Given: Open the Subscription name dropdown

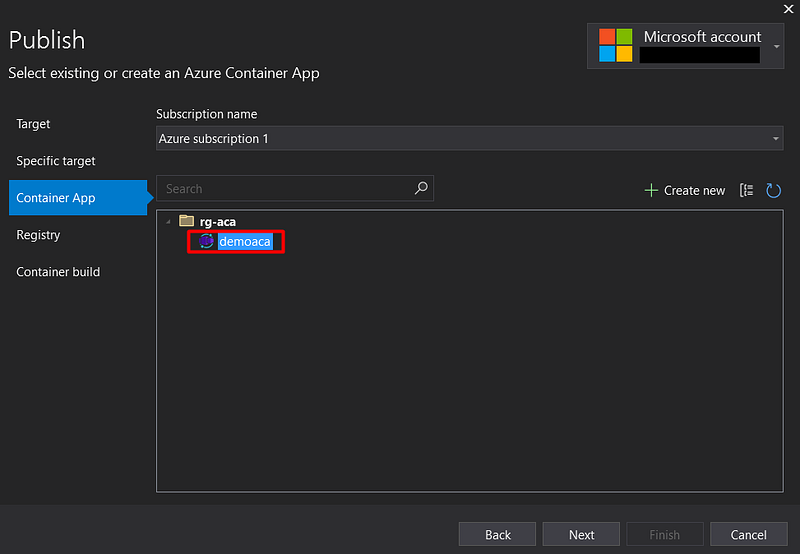Looking at the screenshot, I should [x=469, y=138].
